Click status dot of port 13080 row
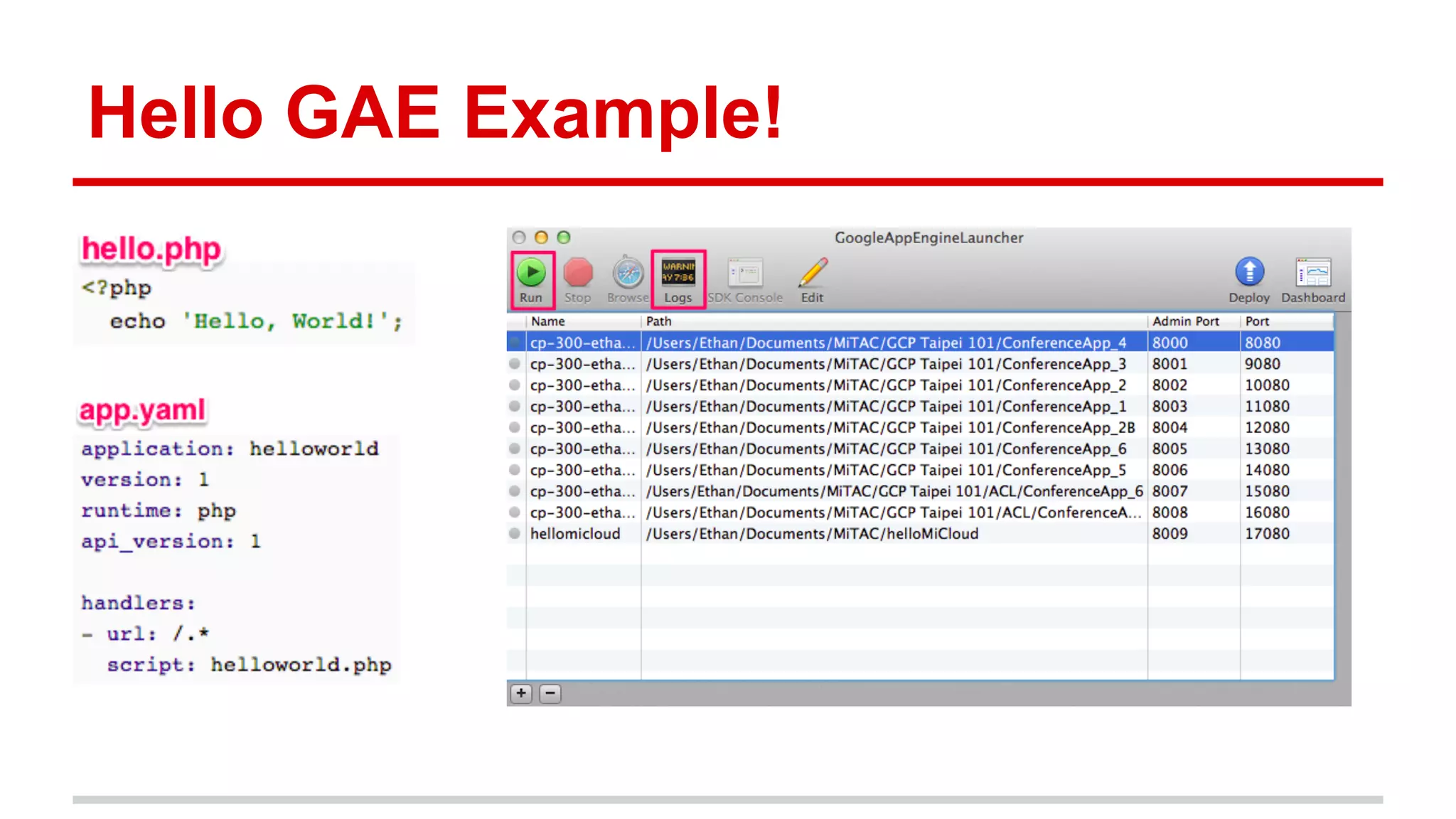This screenshot has width=1456, height=819. pyautogui.click(x=515, y=449)
